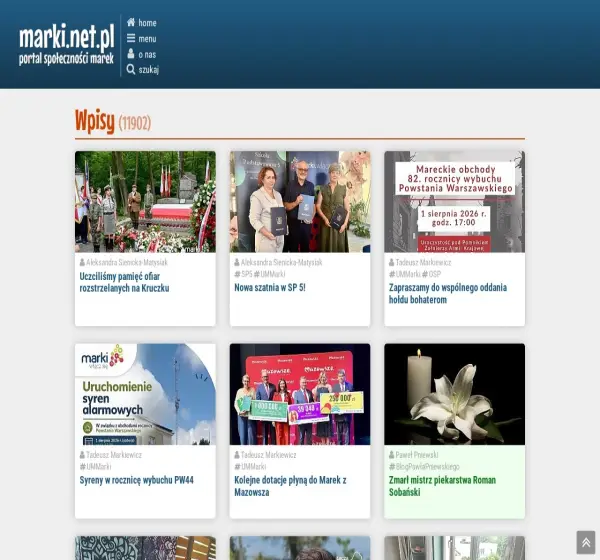Open the hamburger menu icon
This screenshot has height=560, width=600.
[x=131, y=38]
